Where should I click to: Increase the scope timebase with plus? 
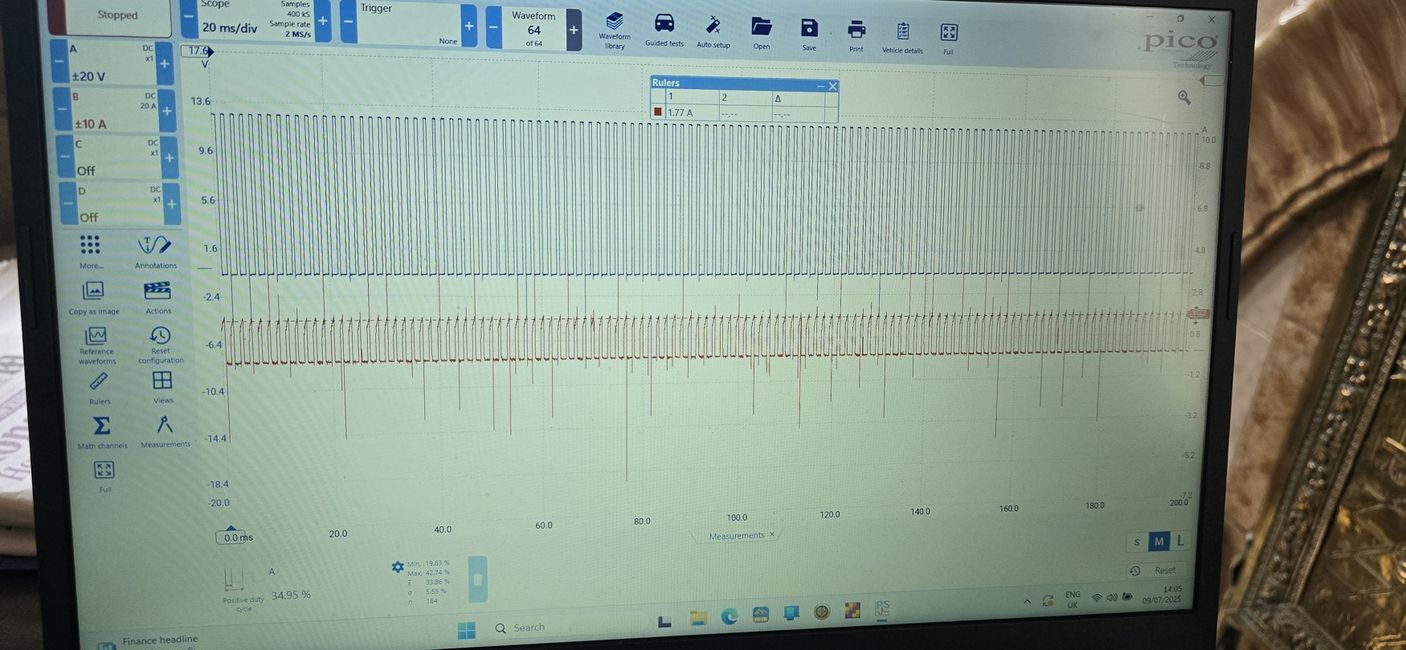[x=322, y=20]
